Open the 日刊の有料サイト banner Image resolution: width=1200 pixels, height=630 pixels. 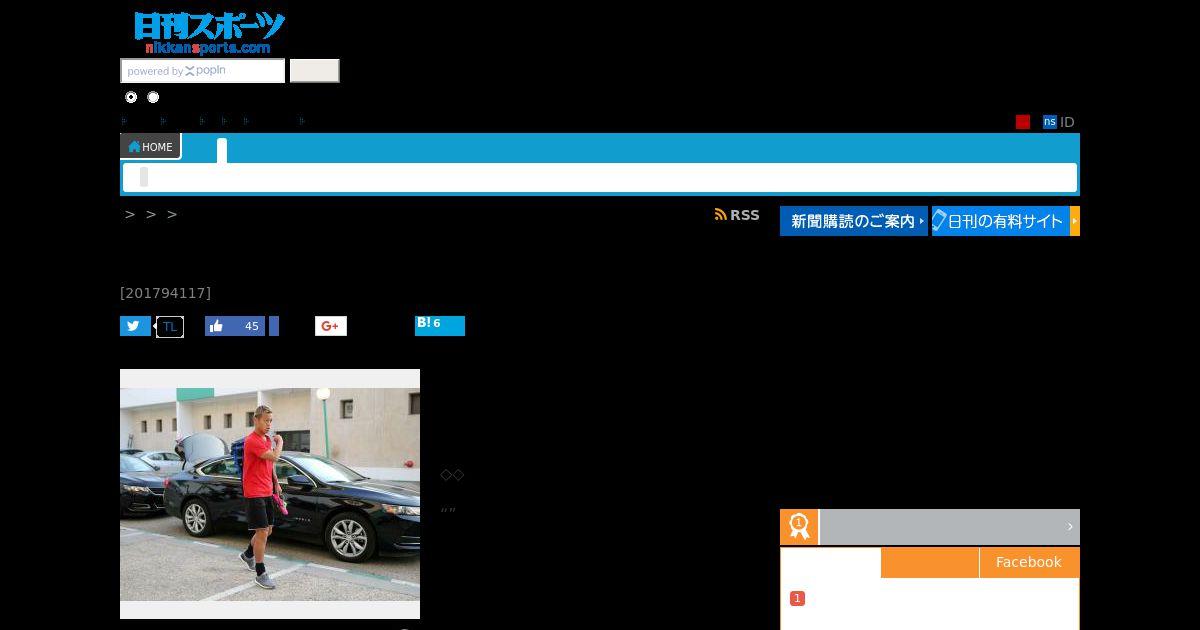pyautogui.click(x=1001, y=221)
